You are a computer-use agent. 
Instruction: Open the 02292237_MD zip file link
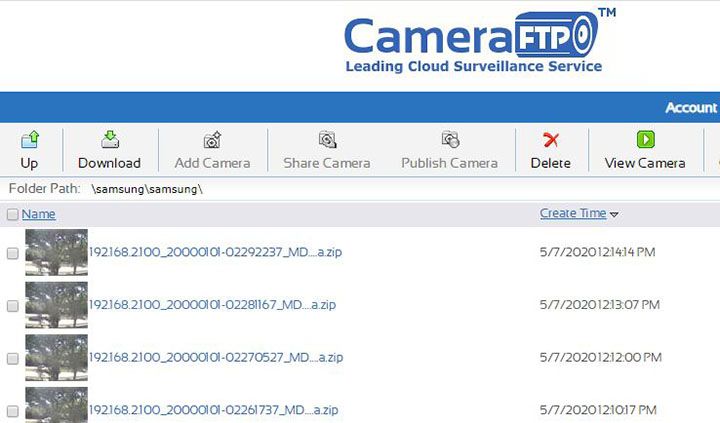(x=216, y=253)
